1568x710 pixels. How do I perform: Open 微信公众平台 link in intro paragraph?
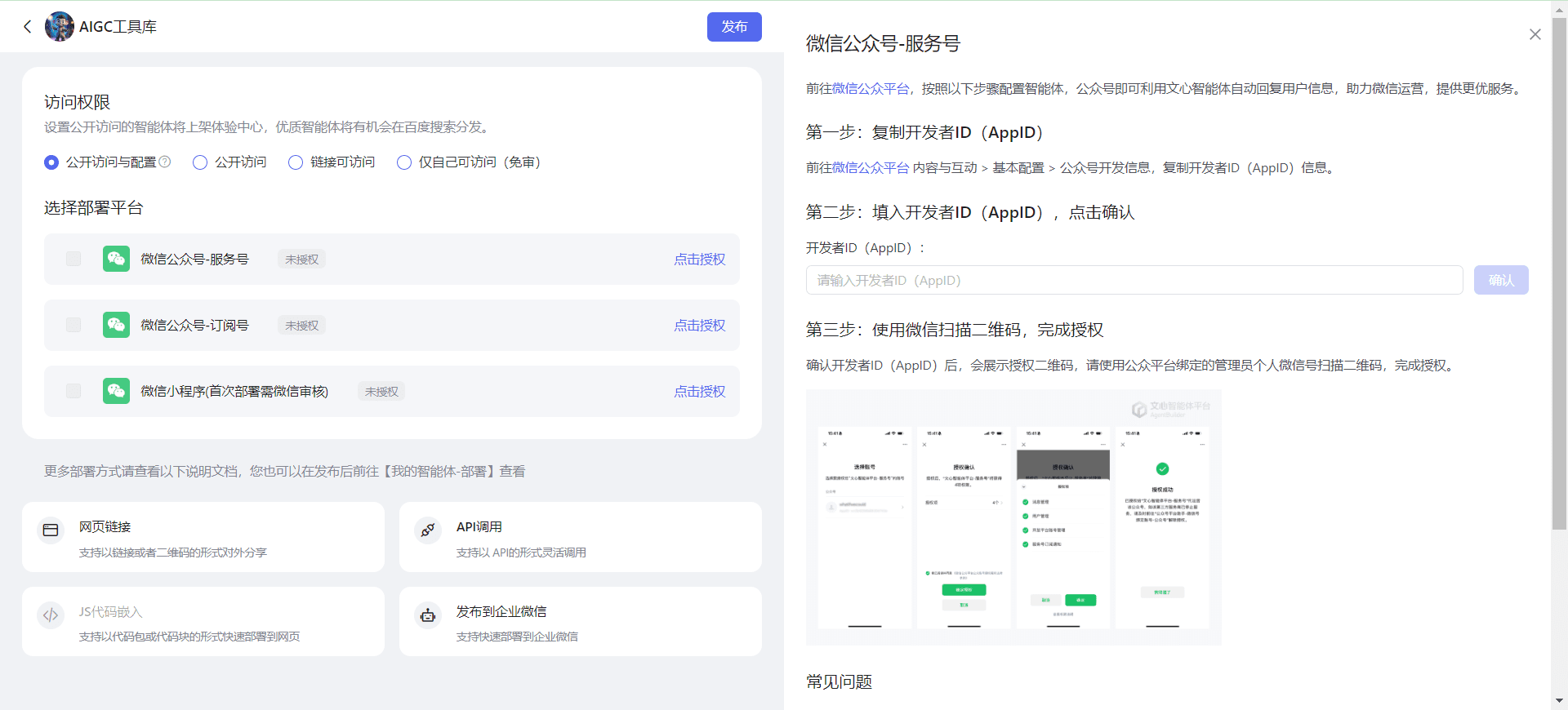point(871,88)
